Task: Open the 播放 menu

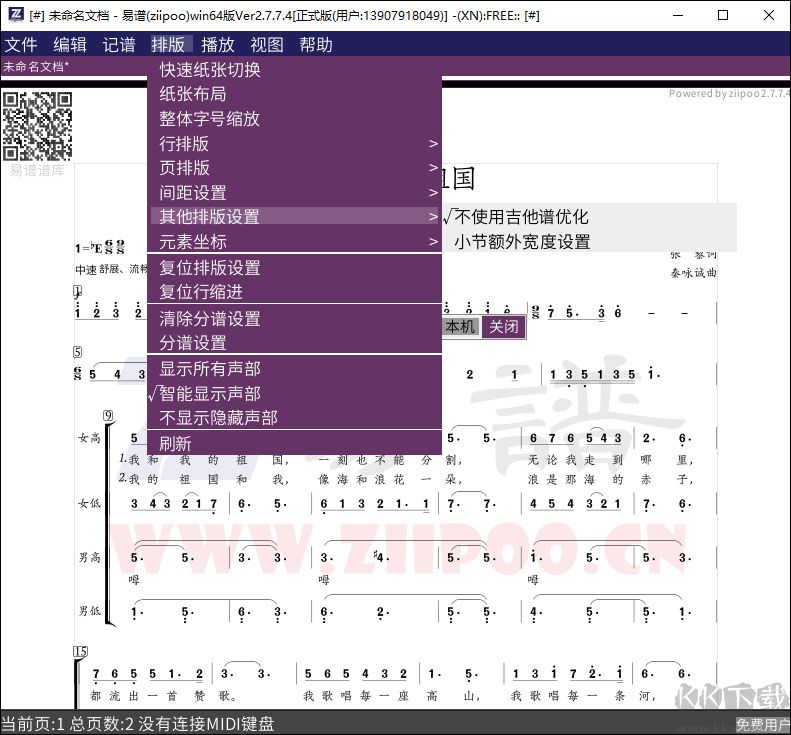Action: (217, 45)
